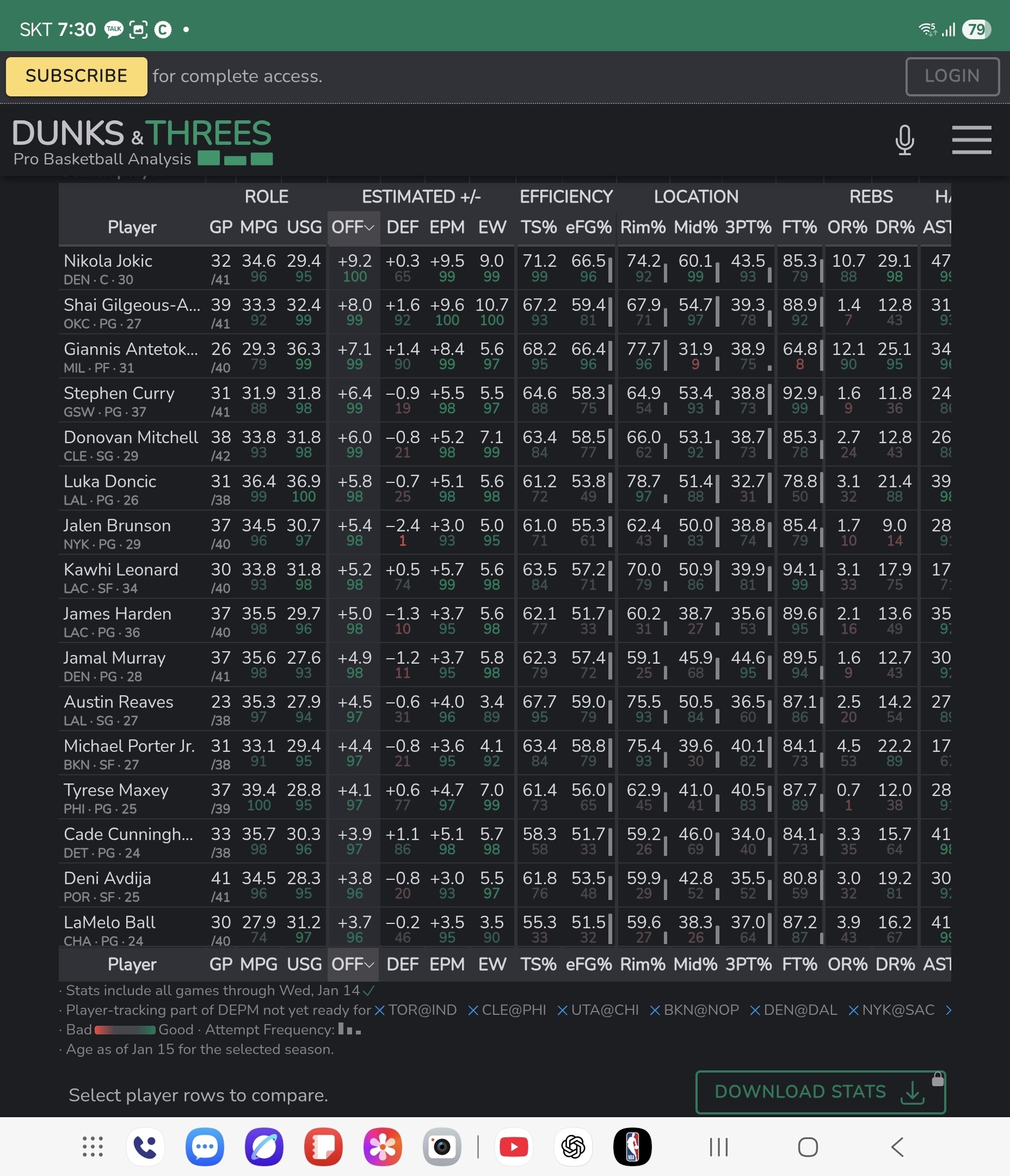Sort by EW in the top header

tap(492, 228)
